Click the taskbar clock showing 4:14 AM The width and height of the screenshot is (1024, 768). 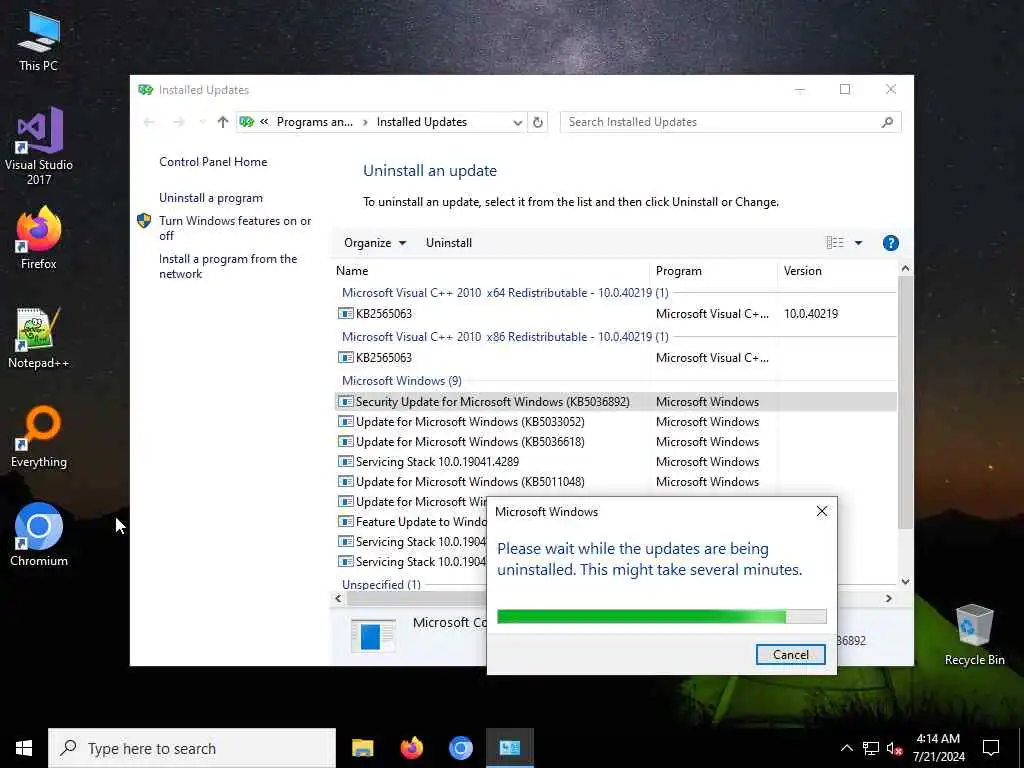[x=938, y=748]
